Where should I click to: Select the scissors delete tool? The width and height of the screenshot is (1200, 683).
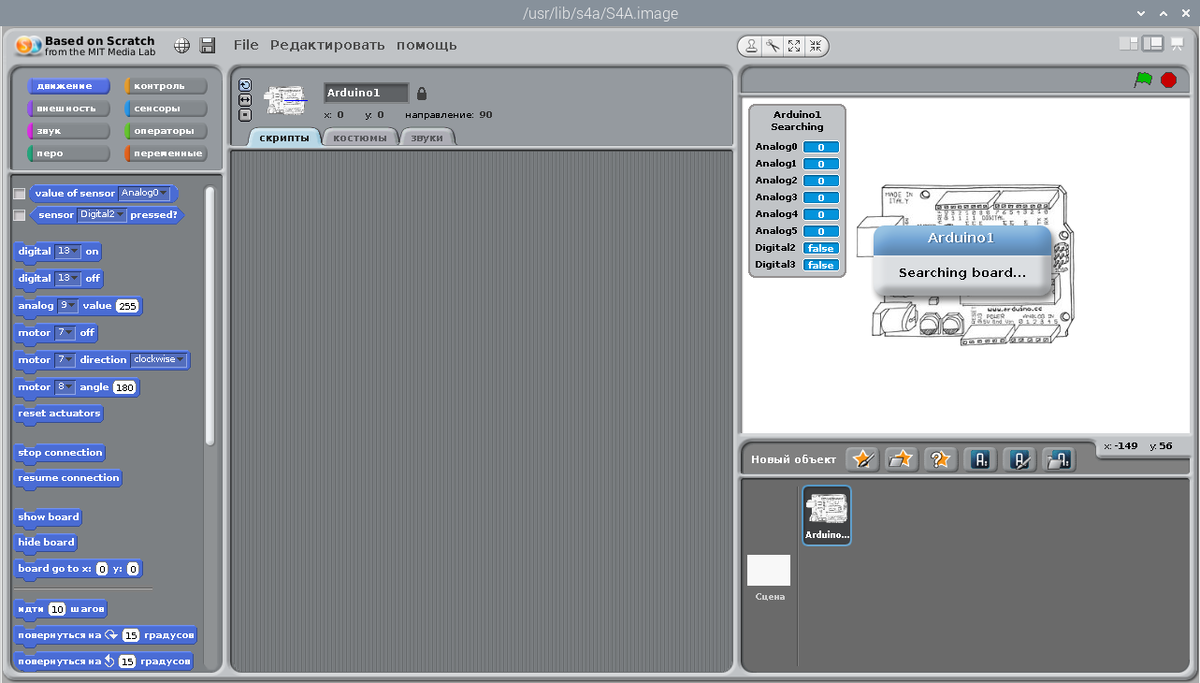pos(773,45)
